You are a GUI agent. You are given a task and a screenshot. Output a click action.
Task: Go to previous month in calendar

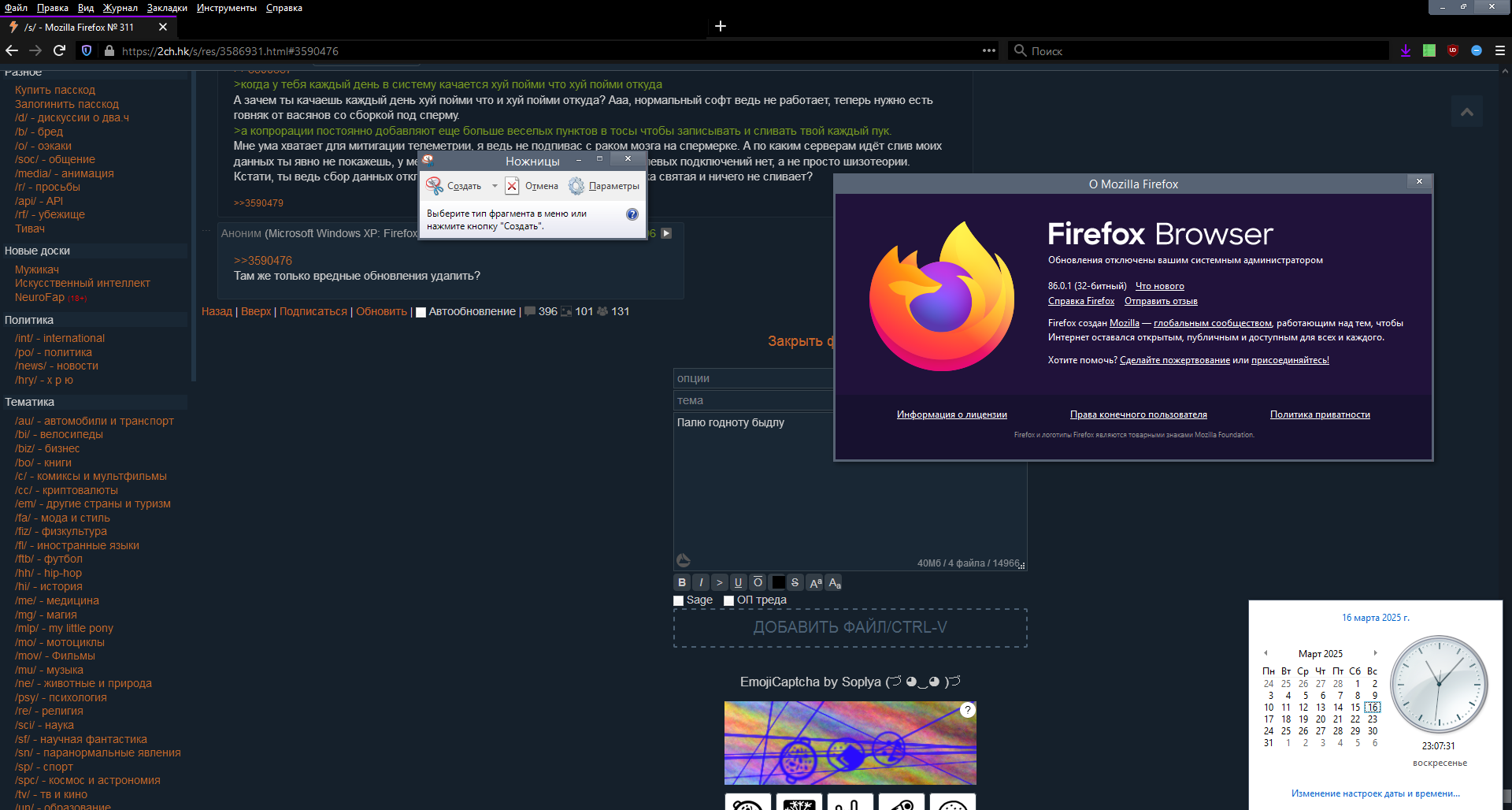click(1266, 653)
